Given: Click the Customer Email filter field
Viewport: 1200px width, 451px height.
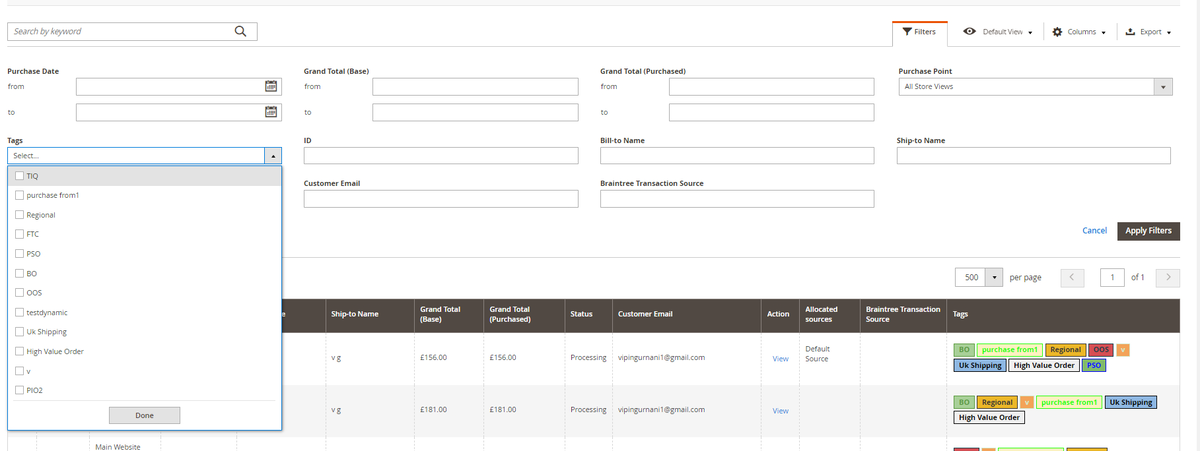Looking at the screenshot, I should pyautogui.click(x=441, y=199).
